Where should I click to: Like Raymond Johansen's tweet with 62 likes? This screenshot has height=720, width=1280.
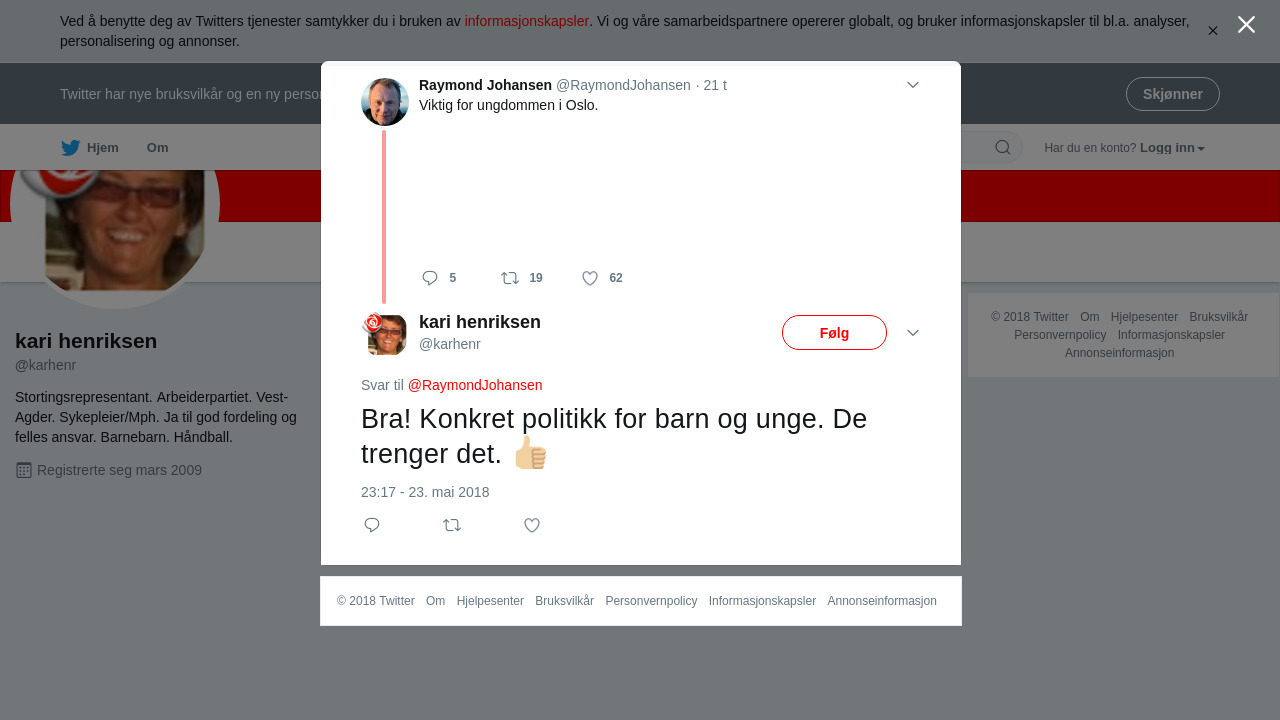[590, 278]
